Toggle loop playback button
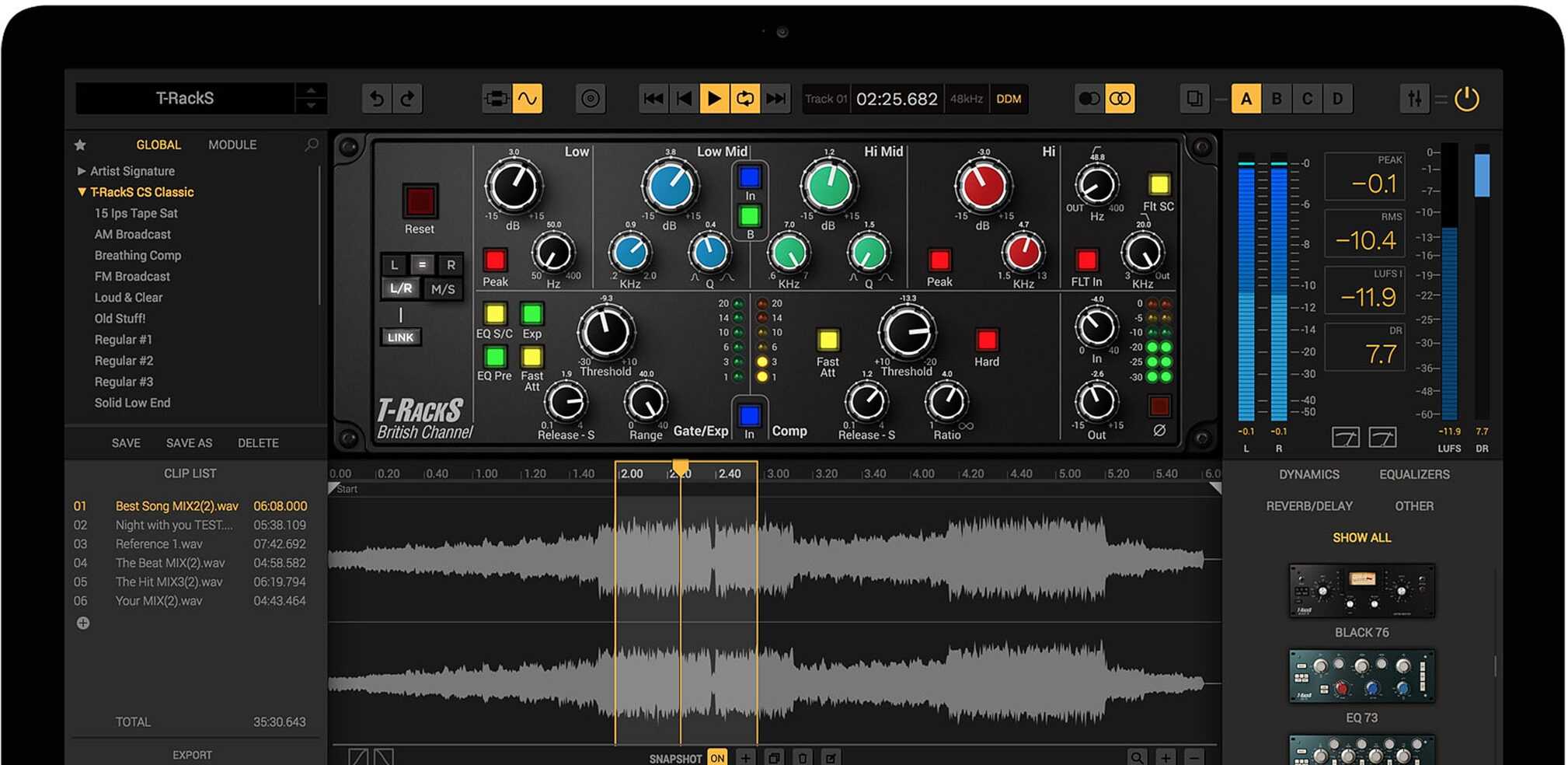The height and width of the screenshot is (765, 1568). (x=745, y=99)
